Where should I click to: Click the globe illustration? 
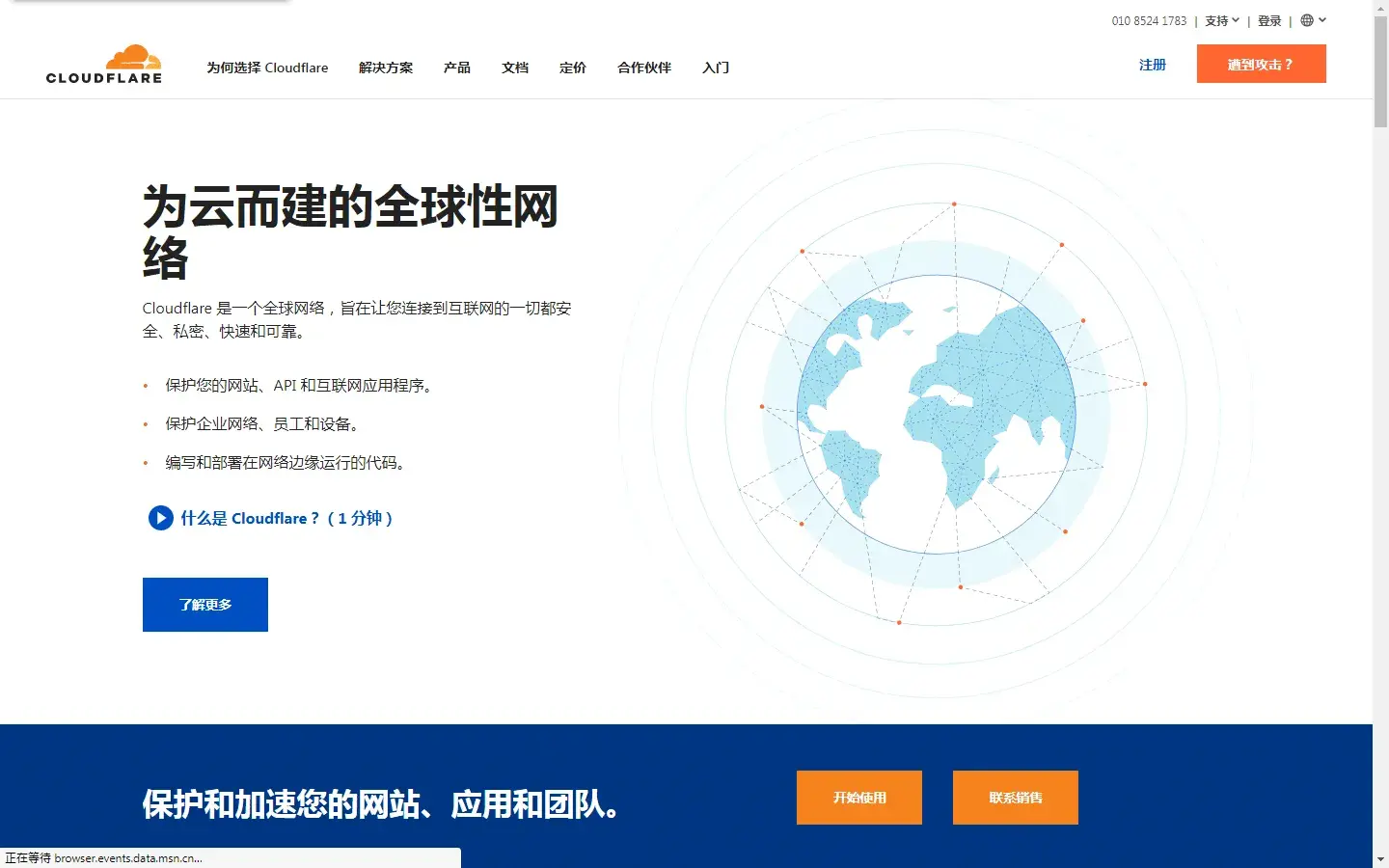coord(937,415)
